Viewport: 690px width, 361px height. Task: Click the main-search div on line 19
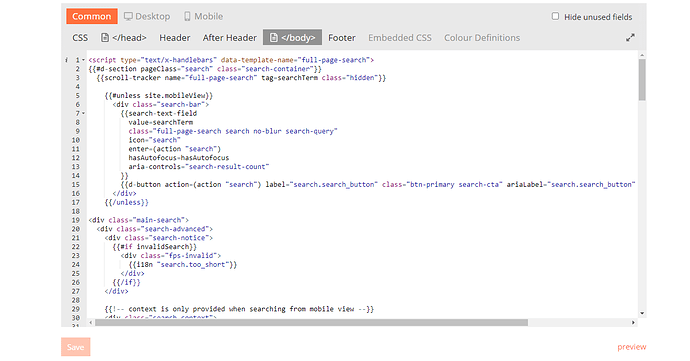point(139,220)
